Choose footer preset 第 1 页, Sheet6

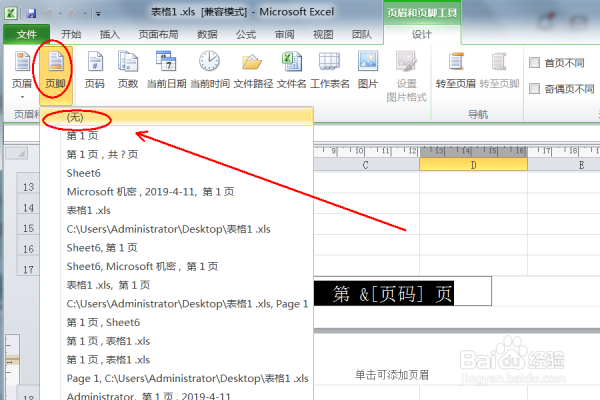pyautogui.click(x=177, y=323)
